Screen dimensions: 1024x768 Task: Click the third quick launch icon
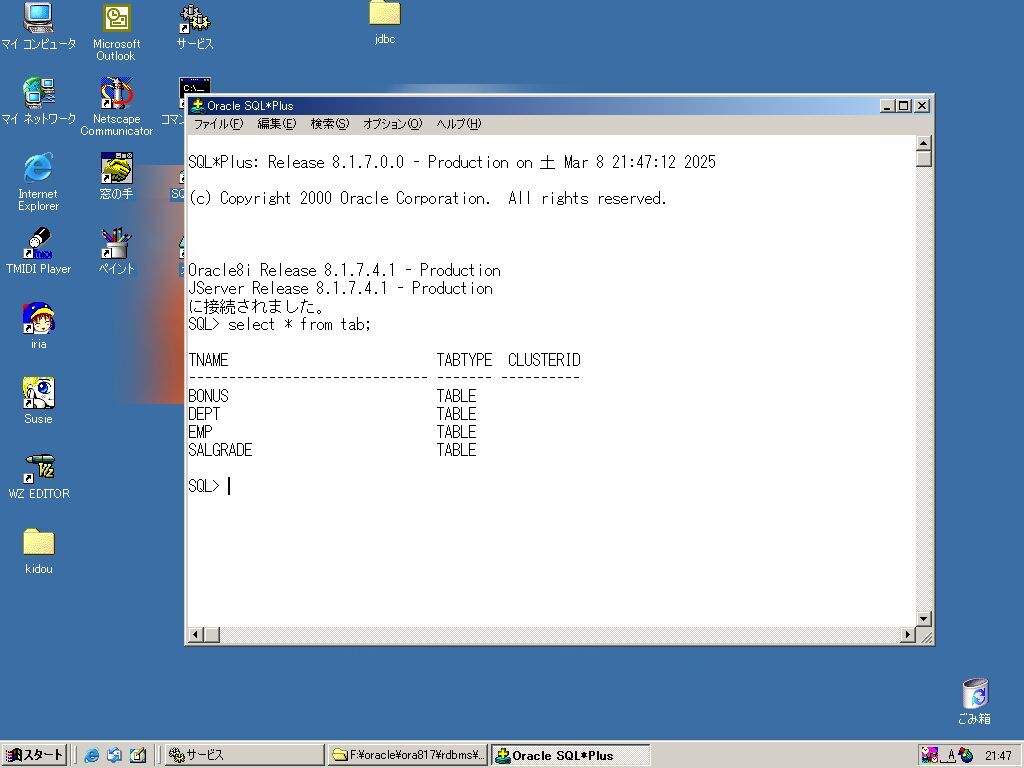coord(137,755)
